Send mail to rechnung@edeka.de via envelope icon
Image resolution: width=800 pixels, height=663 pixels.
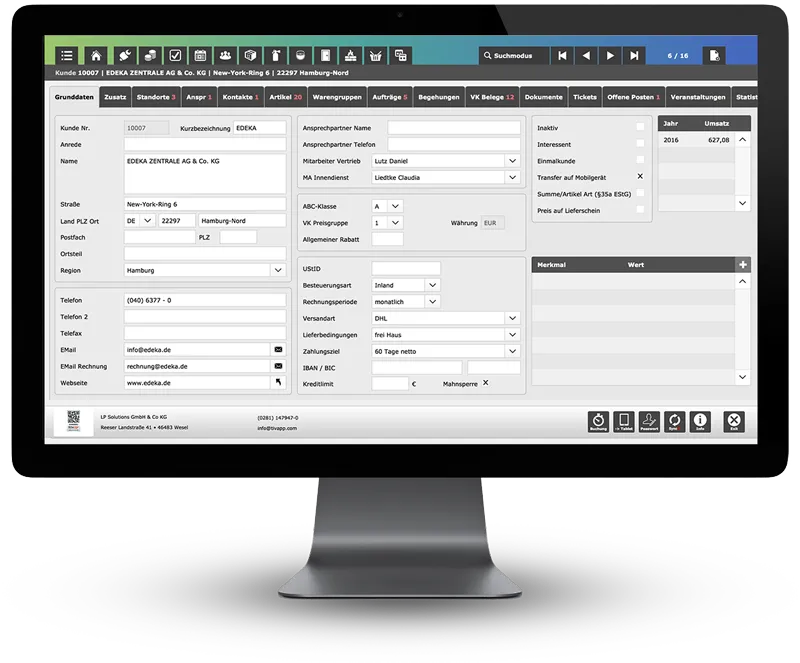[278, 366]
